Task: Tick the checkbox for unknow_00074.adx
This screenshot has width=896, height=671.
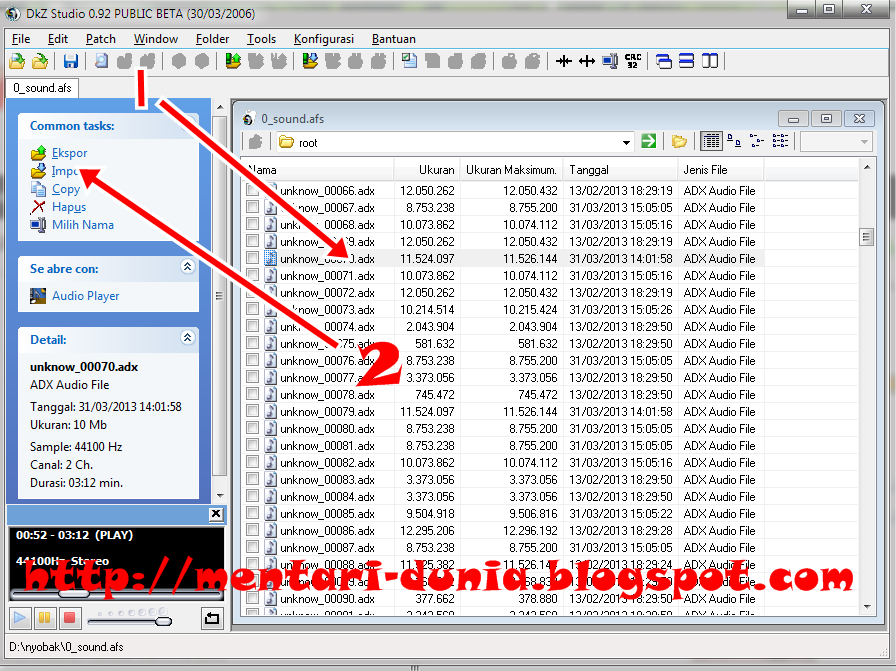Action: point(252,326)
